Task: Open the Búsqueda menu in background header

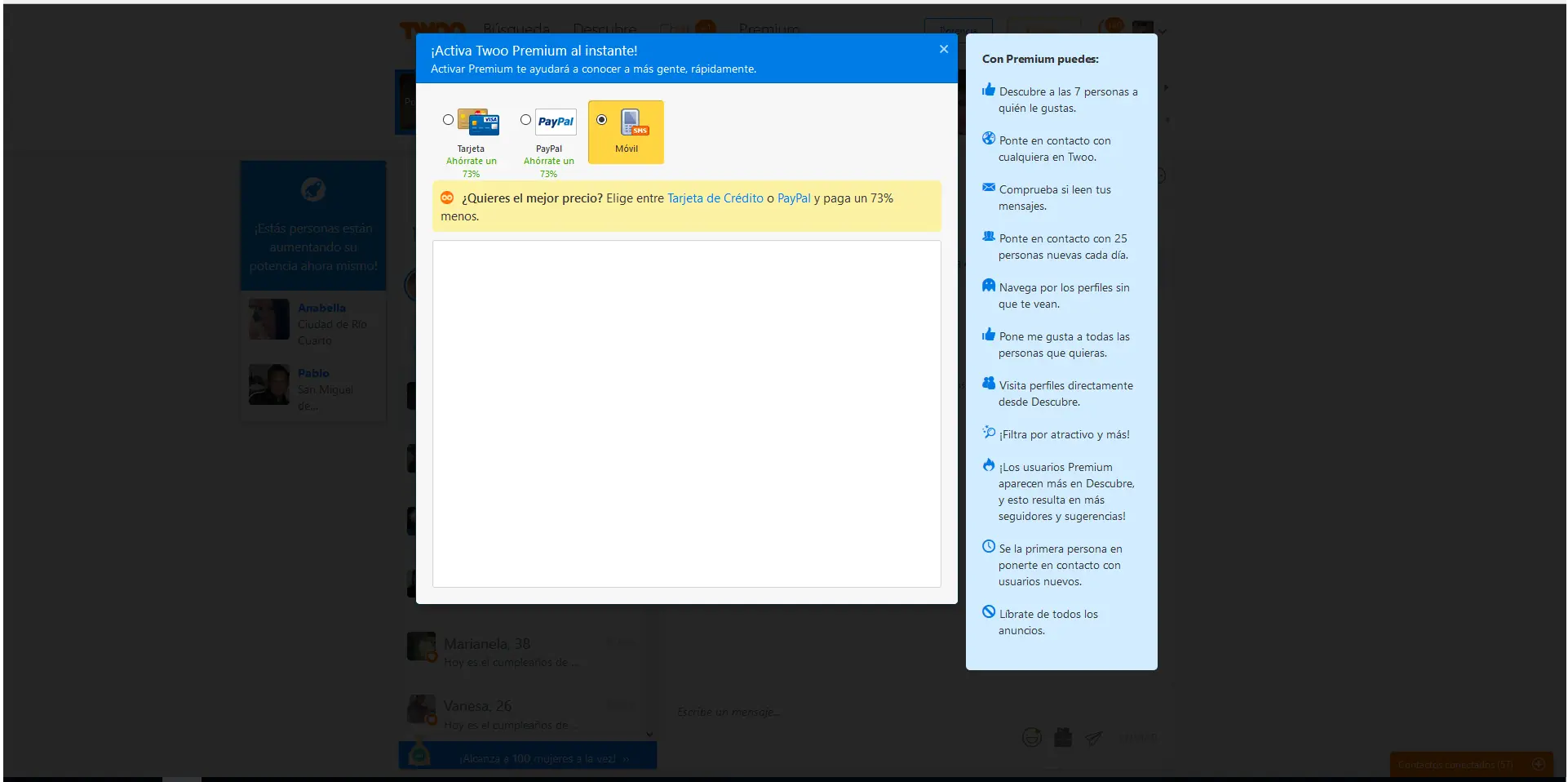Action: pyautogui.click(x=516, y=29)
